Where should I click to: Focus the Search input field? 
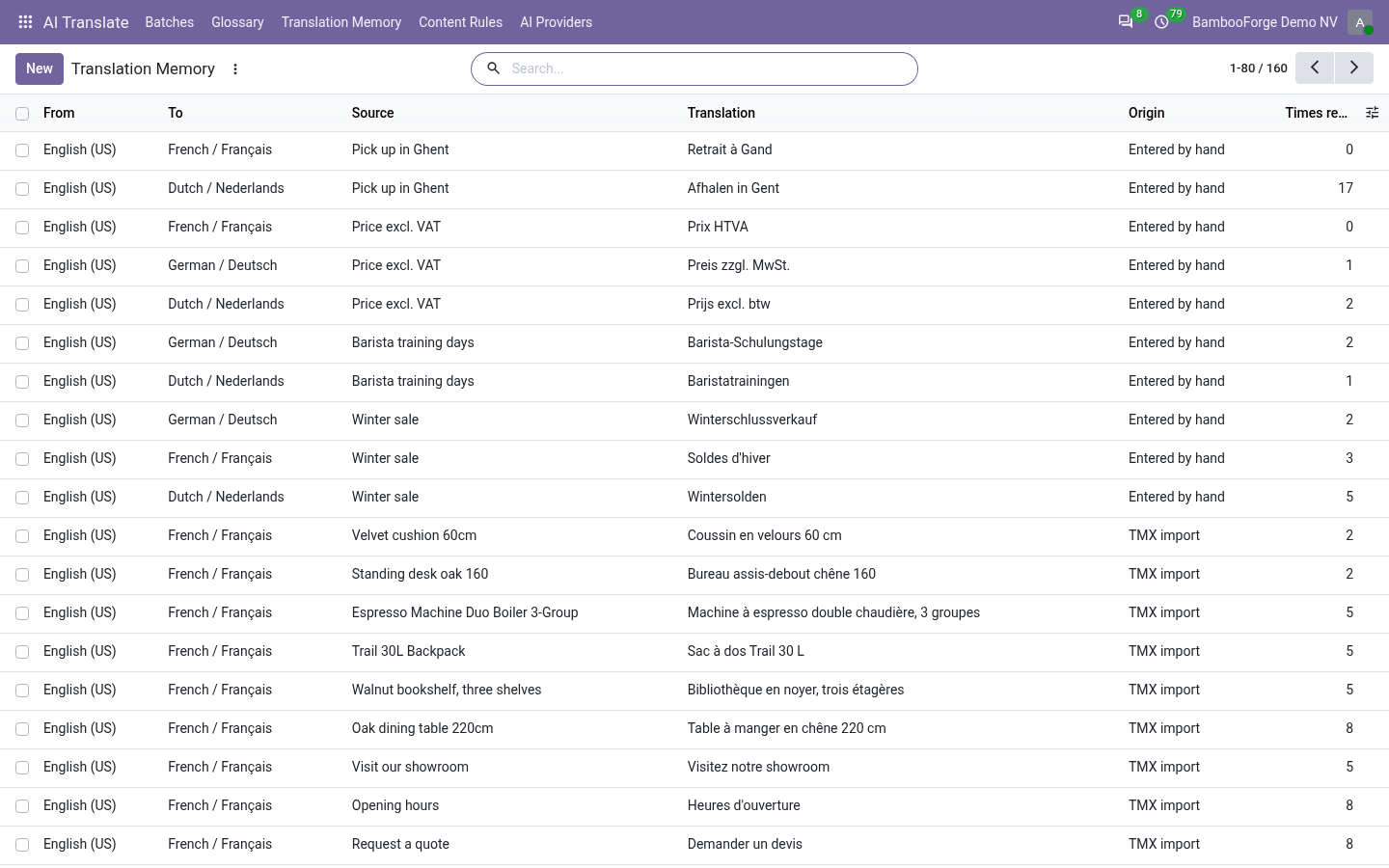tap(709, 68)
